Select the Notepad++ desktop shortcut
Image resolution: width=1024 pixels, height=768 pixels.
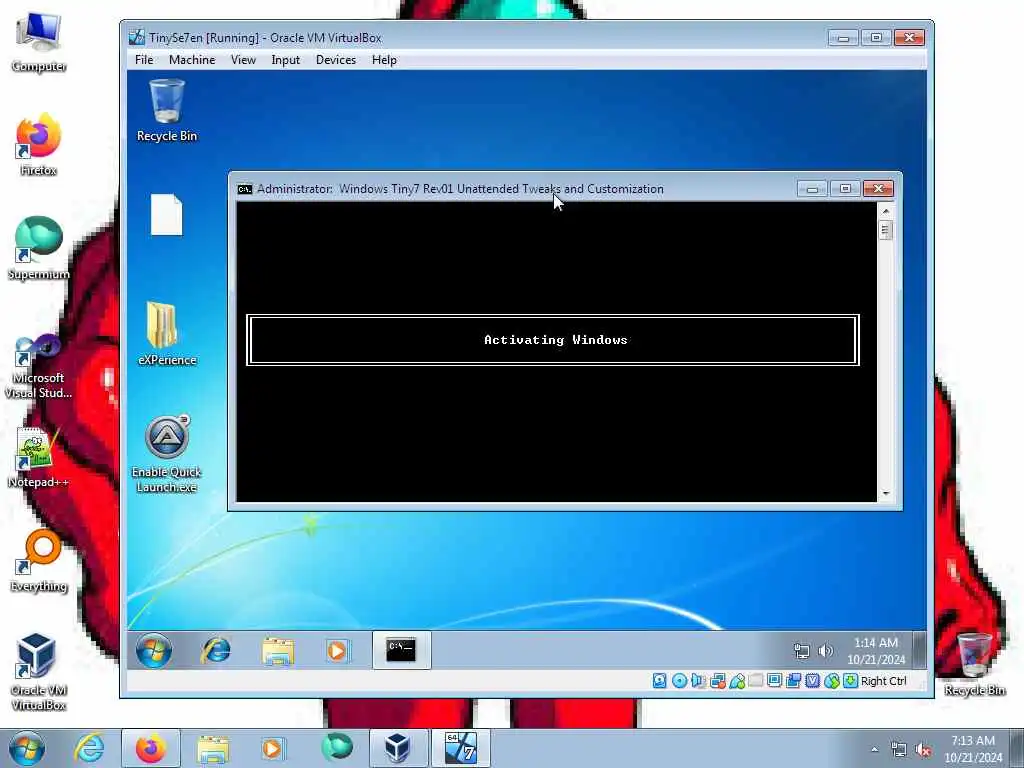39,457
